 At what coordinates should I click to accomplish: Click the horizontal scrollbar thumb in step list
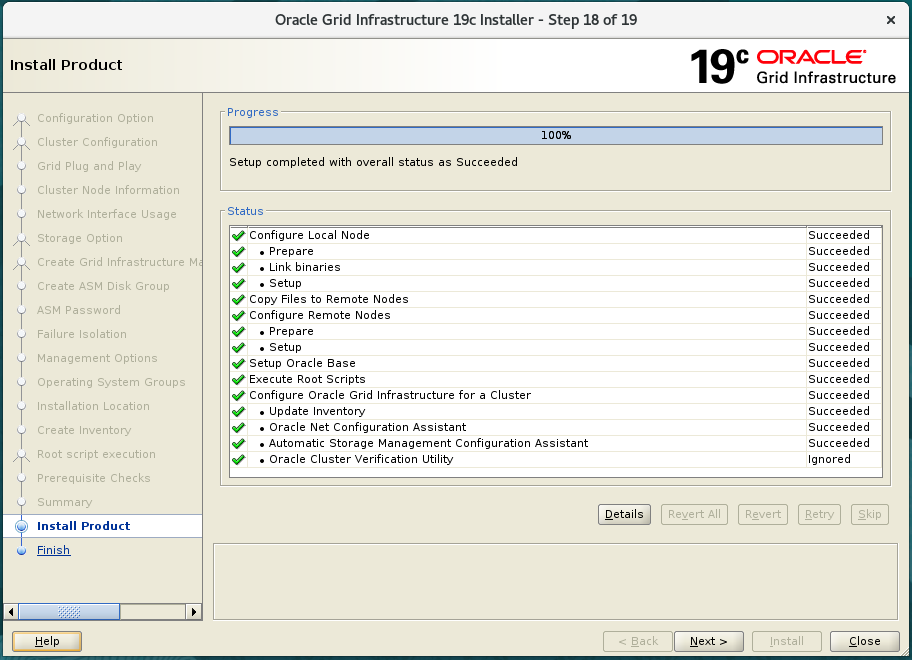[69, 612]
